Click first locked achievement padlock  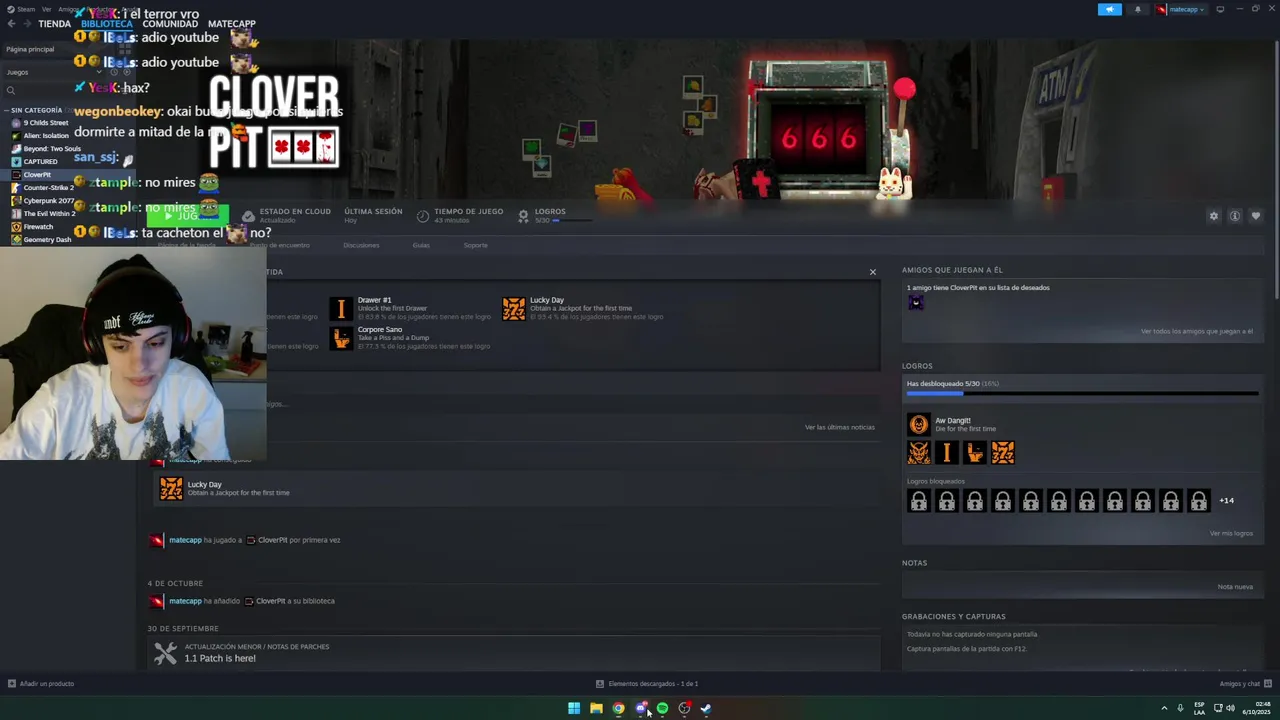(919, 501)
